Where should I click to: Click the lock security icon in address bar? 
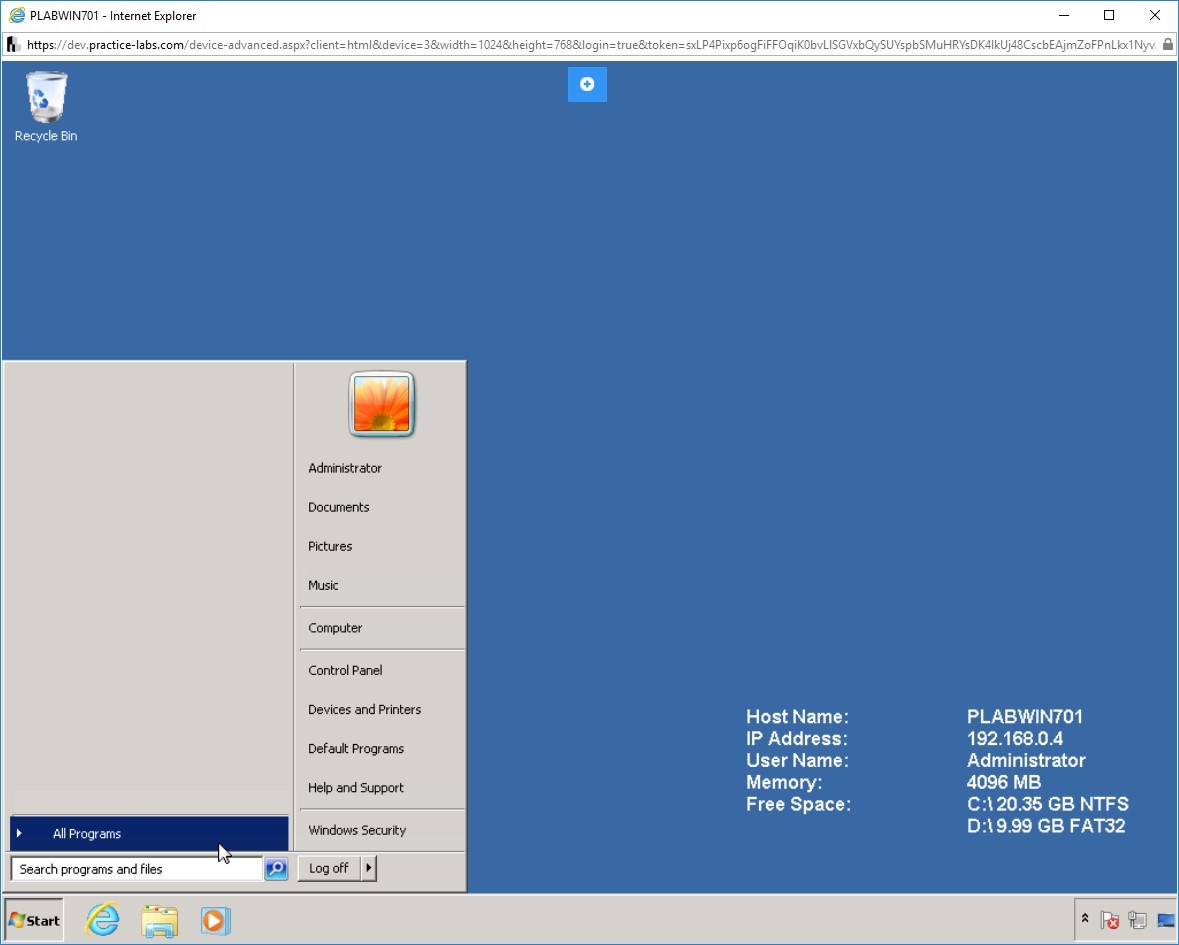pos(1168,45)
